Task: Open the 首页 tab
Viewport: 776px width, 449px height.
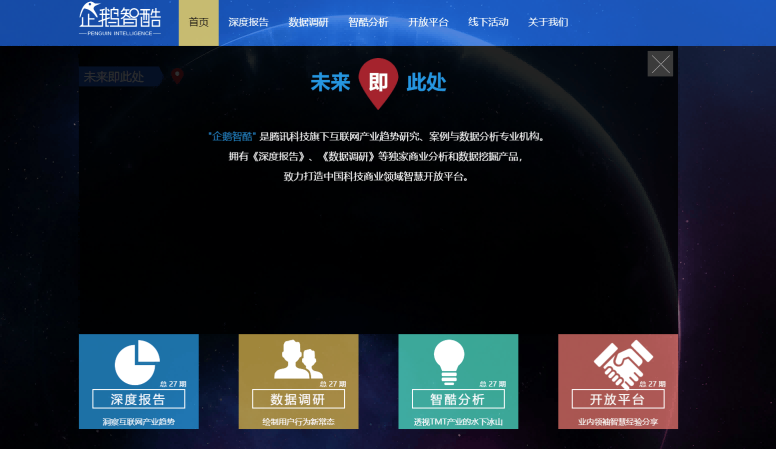Action: pos(199,22)
